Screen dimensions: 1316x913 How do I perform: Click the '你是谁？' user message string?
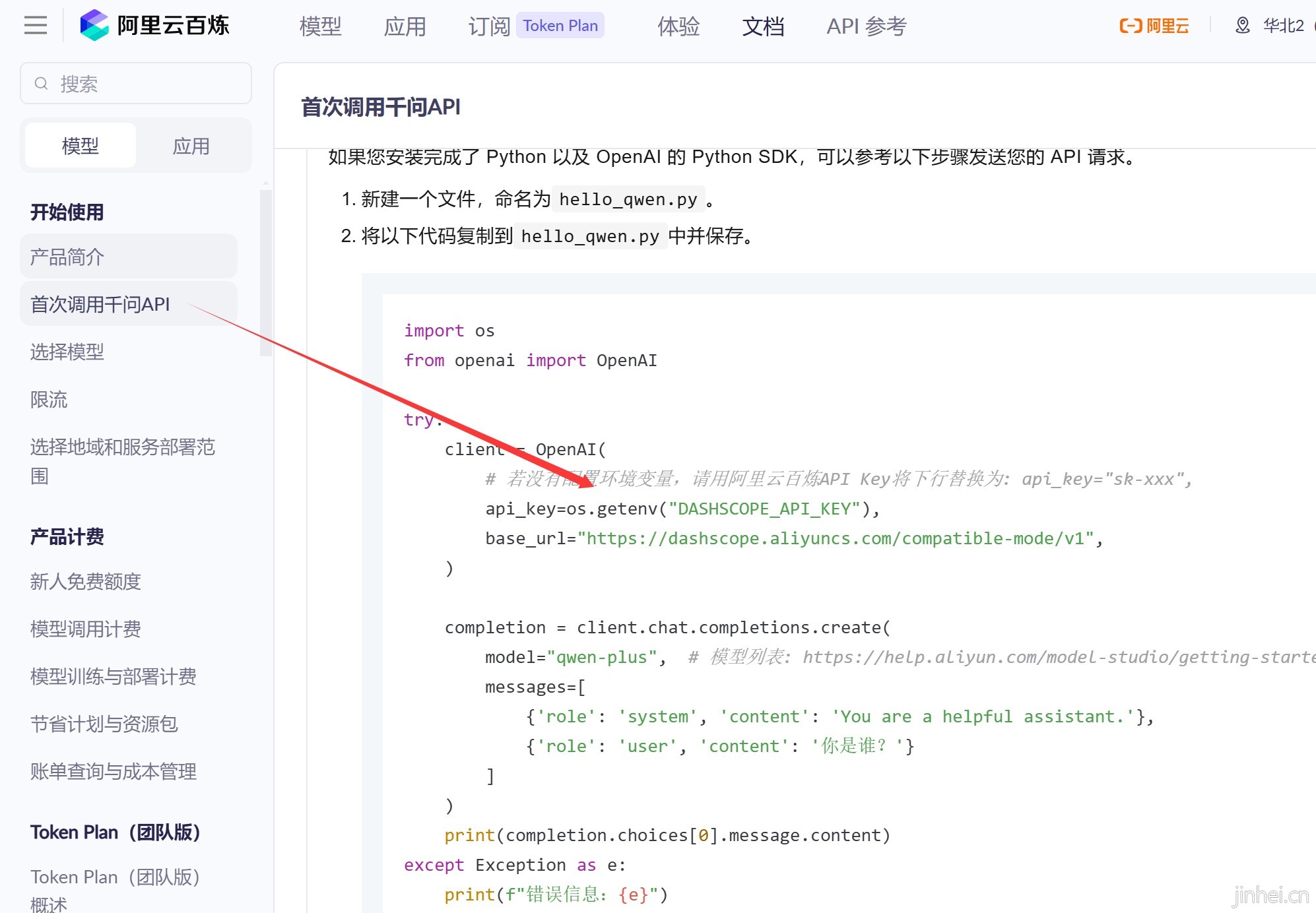857,746
